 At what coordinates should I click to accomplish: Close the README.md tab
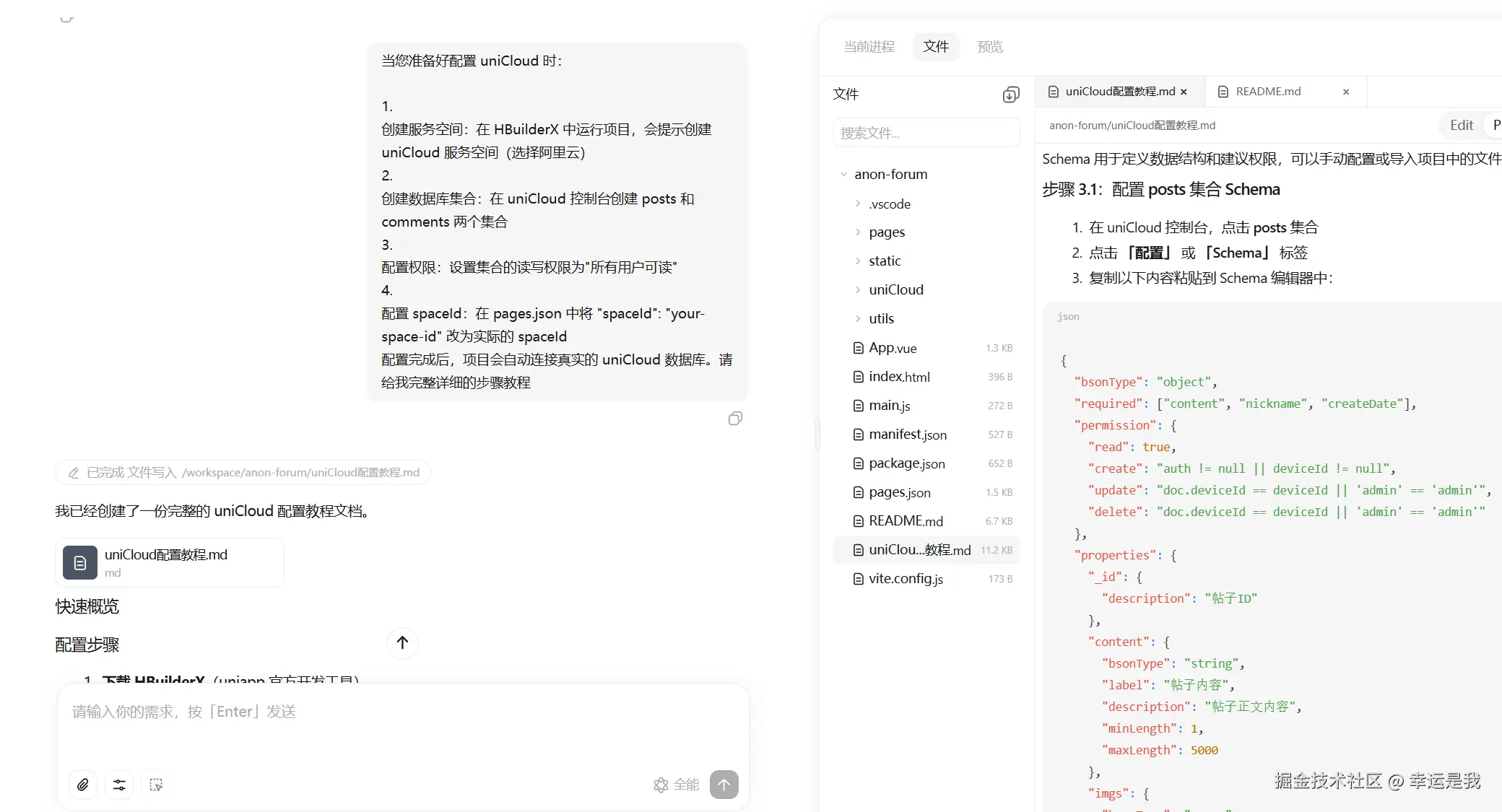1346,92
